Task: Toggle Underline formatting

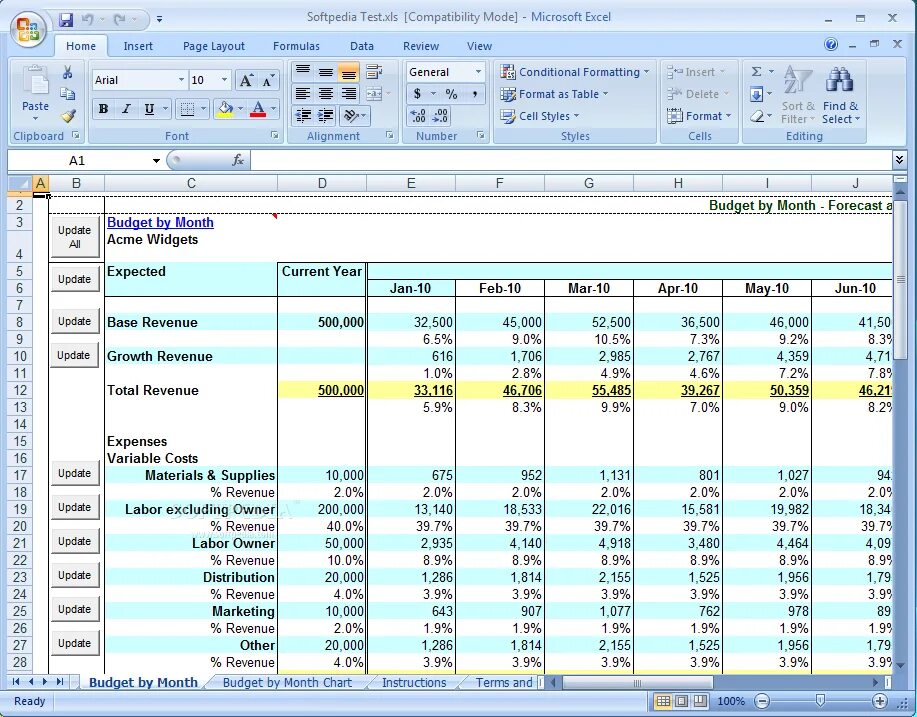Action: tap(149, 109)
